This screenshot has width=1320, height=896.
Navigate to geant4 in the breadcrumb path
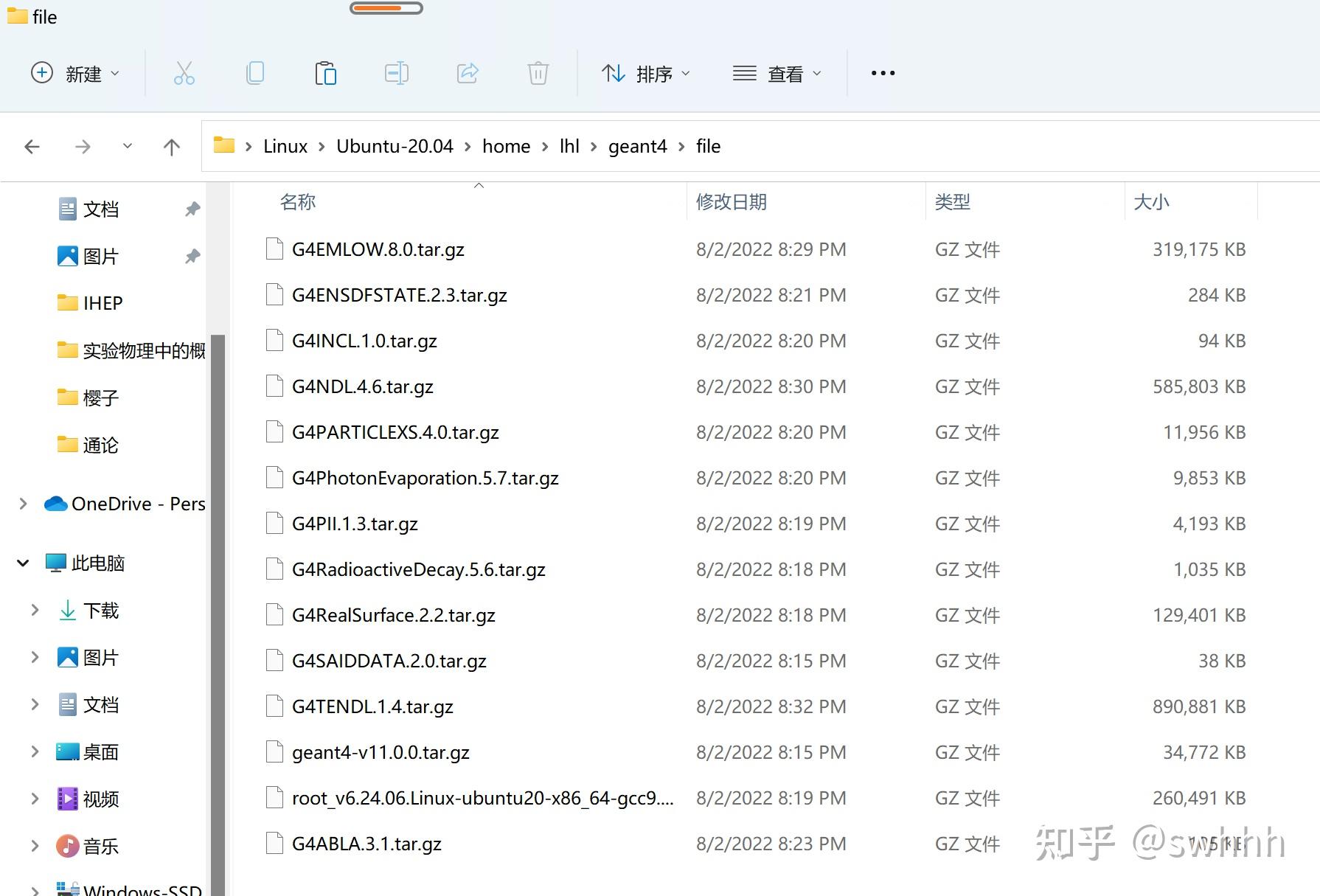coord(637,146)
